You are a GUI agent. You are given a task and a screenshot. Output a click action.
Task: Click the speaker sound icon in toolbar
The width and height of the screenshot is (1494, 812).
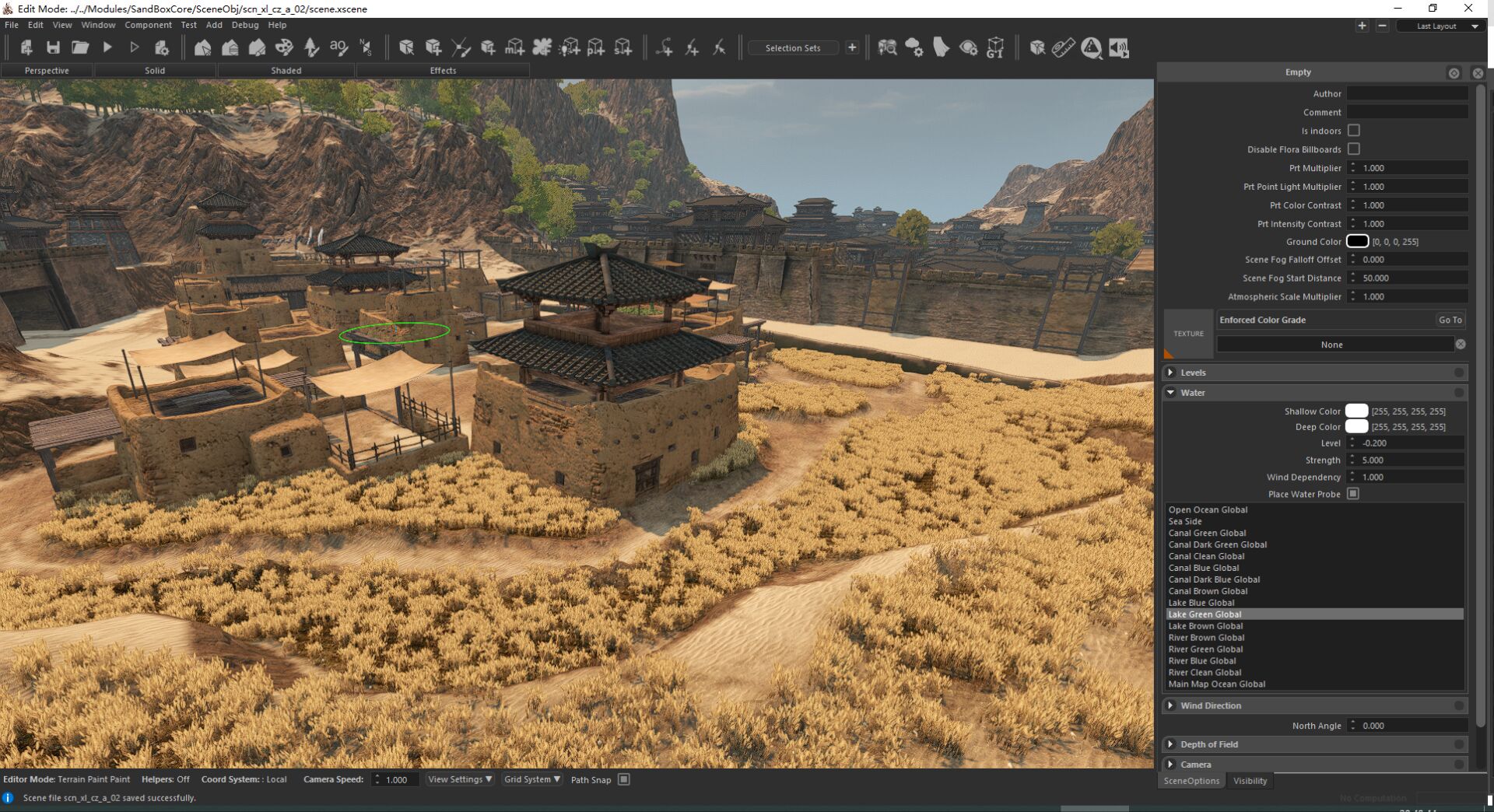pos(1119,47)
